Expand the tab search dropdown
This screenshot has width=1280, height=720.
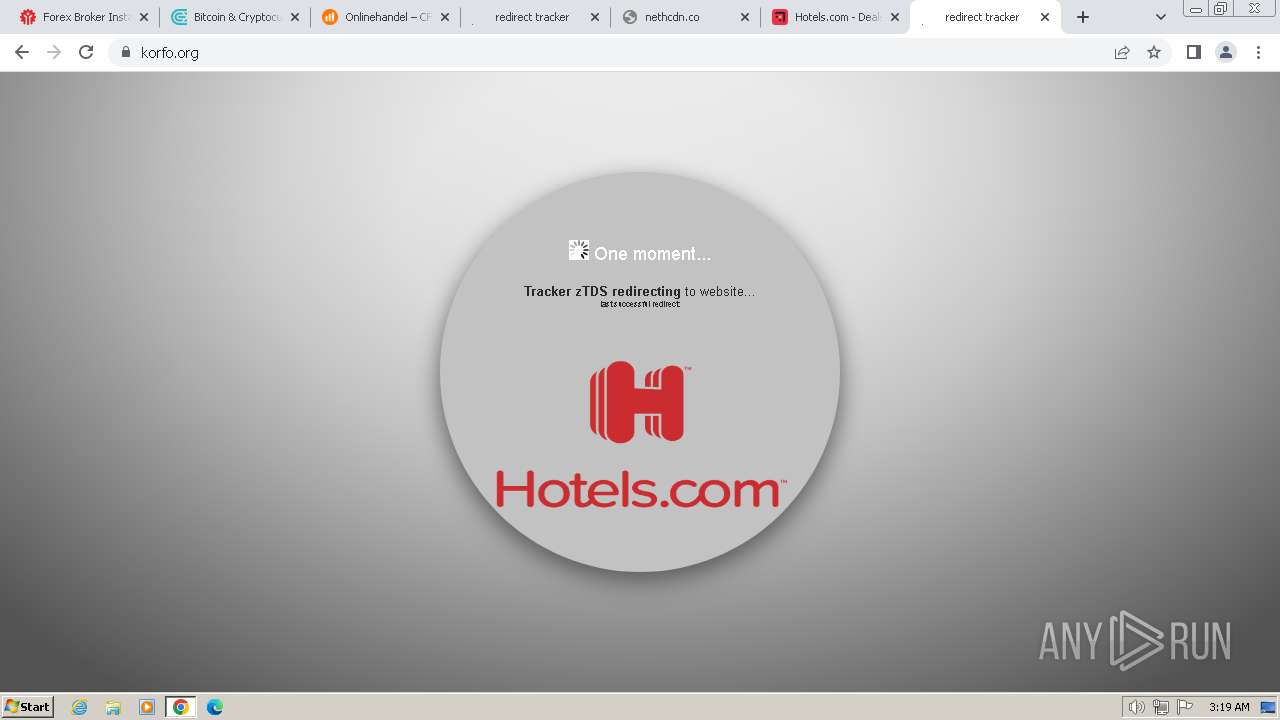pos(1161,17)
